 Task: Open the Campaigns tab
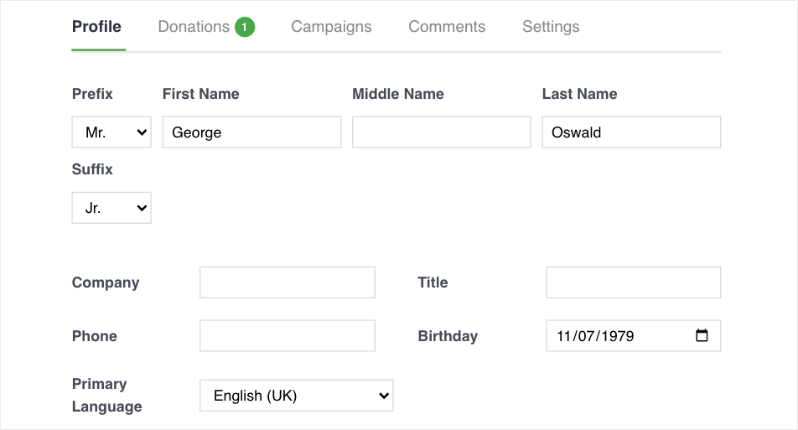coord(331,26)
